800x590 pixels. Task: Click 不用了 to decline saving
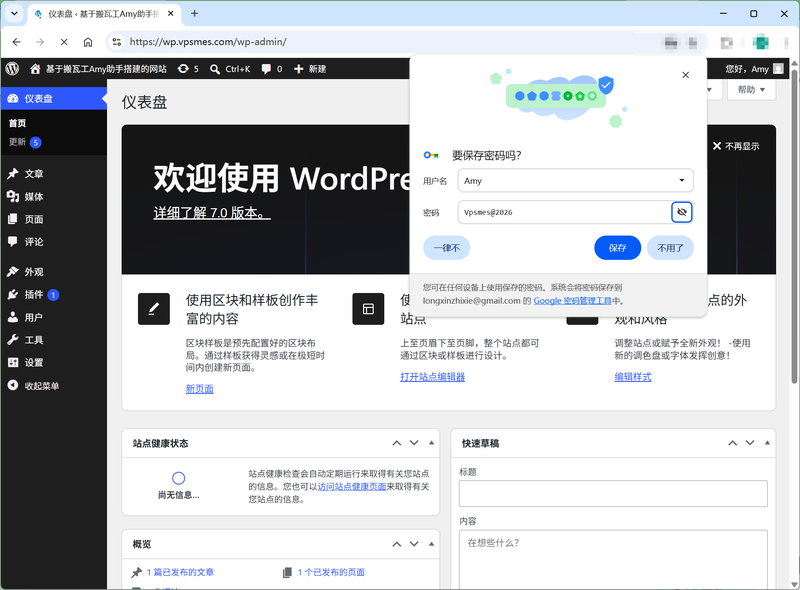coord(670,248)
